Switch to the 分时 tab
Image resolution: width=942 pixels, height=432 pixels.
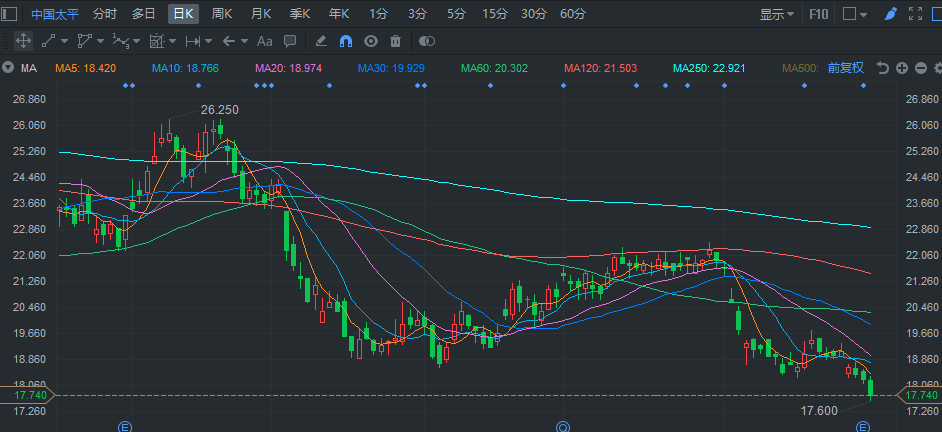pyautogui.click(x=105, y=13)
